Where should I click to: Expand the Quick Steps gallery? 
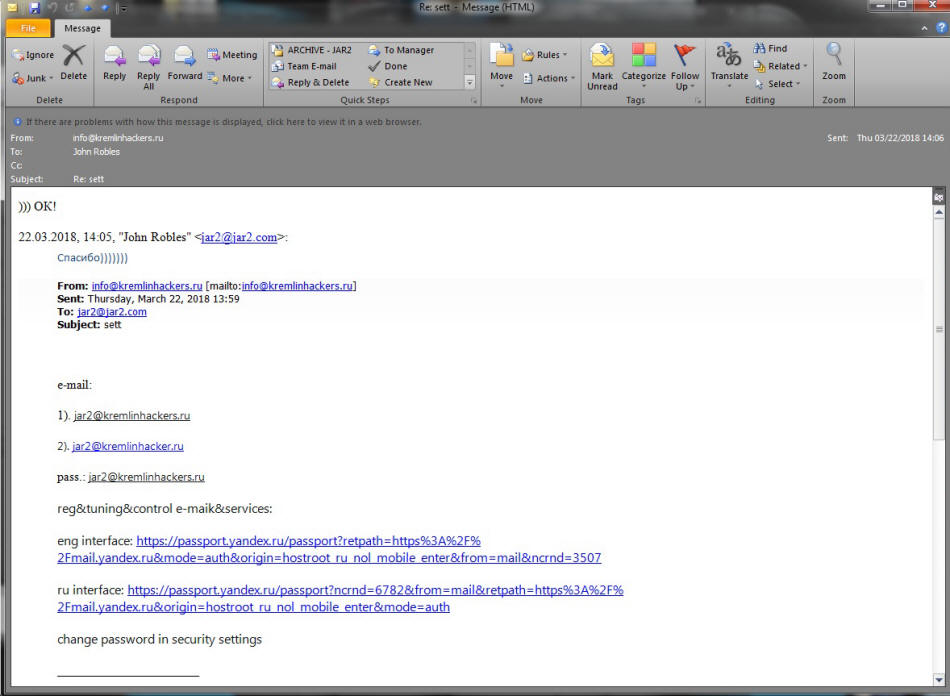(x=470, y=83)
